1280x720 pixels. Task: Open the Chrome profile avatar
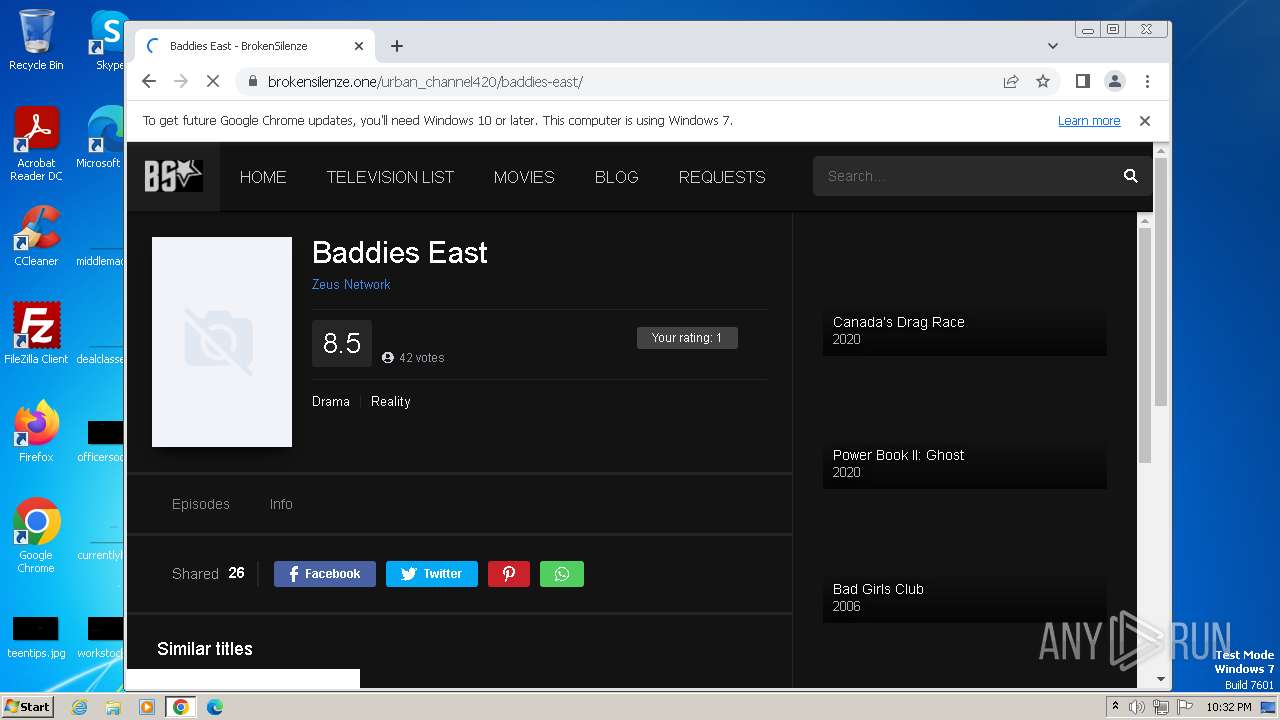(1115, 82)
